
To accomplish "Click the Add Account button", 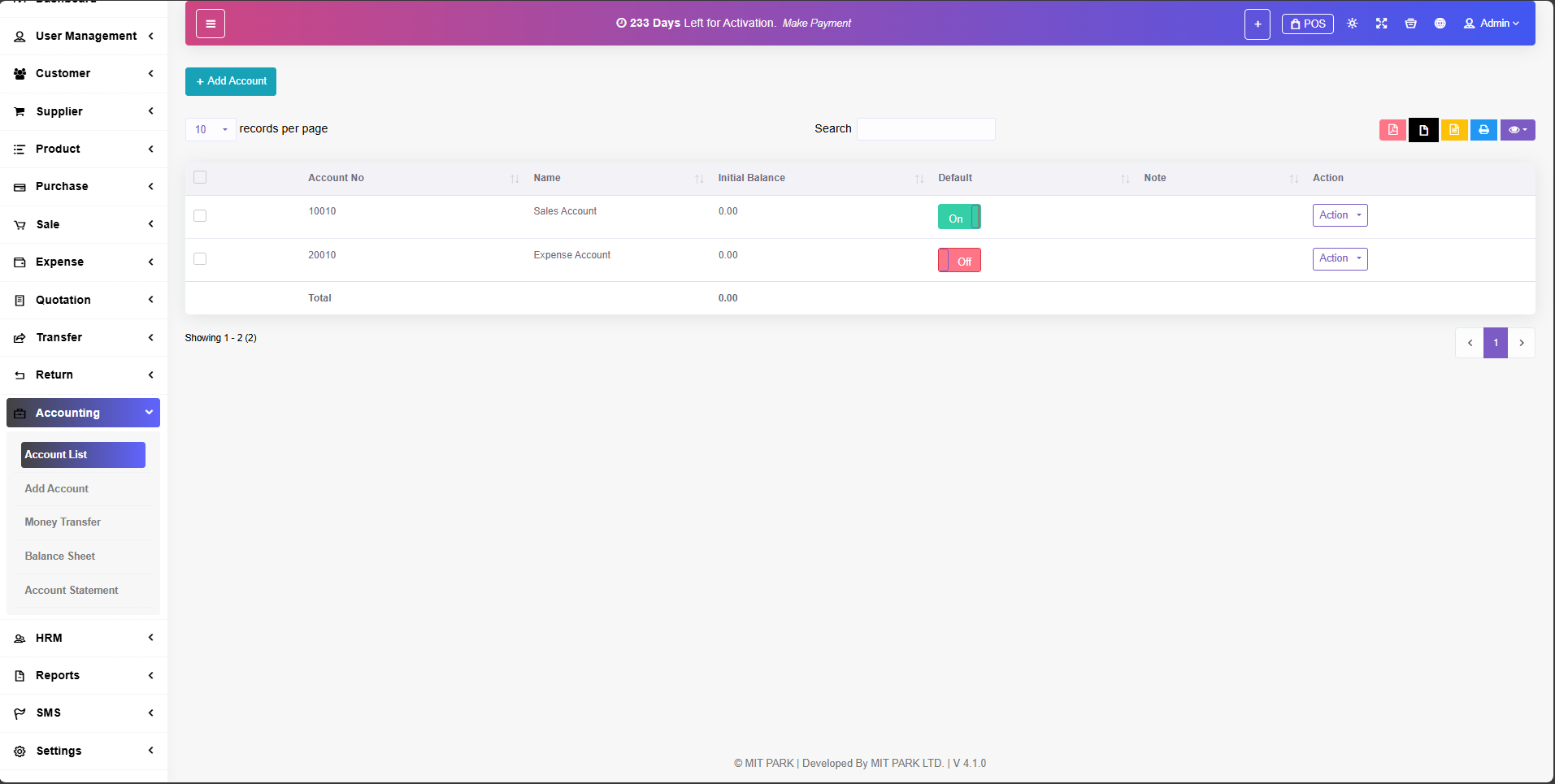I will [x=231, y=81].
